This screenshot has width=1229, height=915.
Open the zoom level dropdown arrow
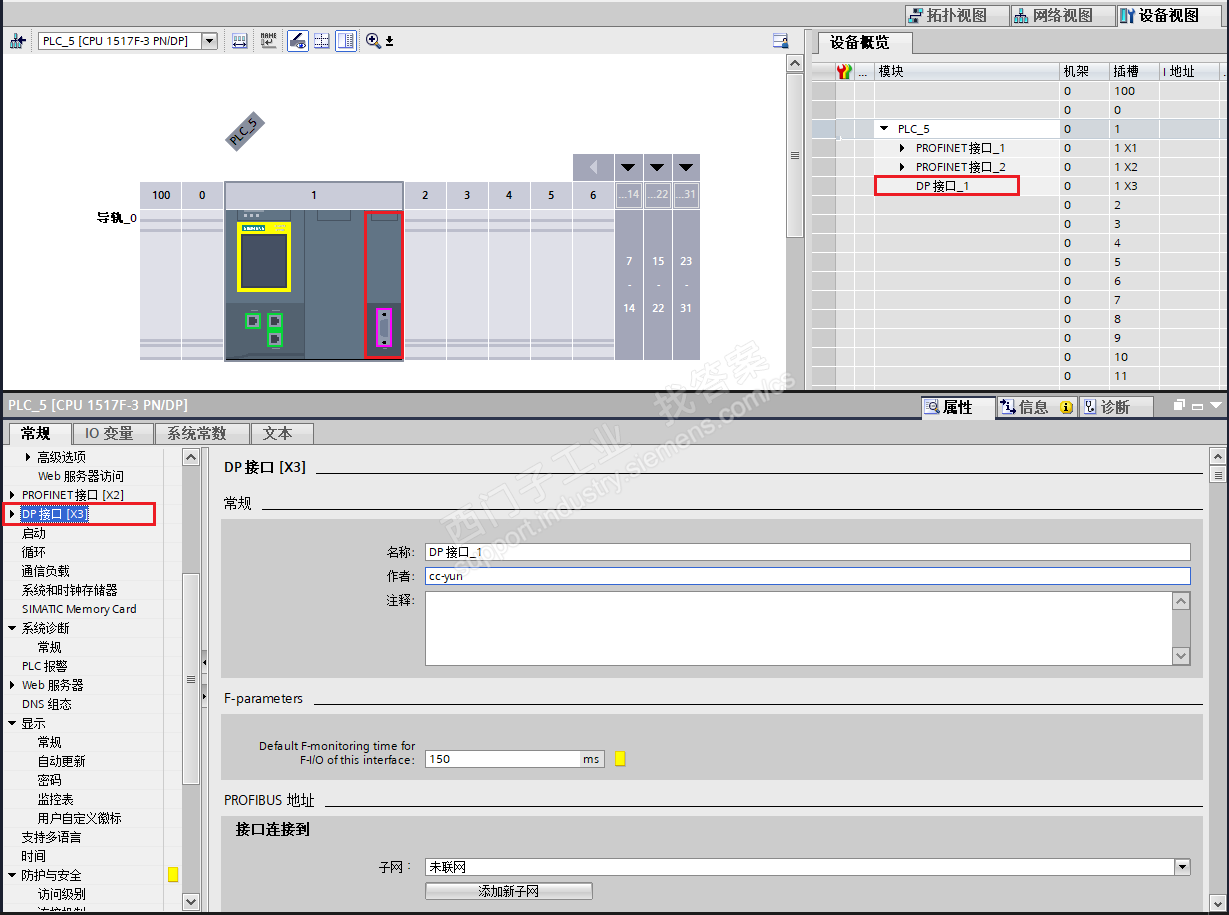[389, 42]
